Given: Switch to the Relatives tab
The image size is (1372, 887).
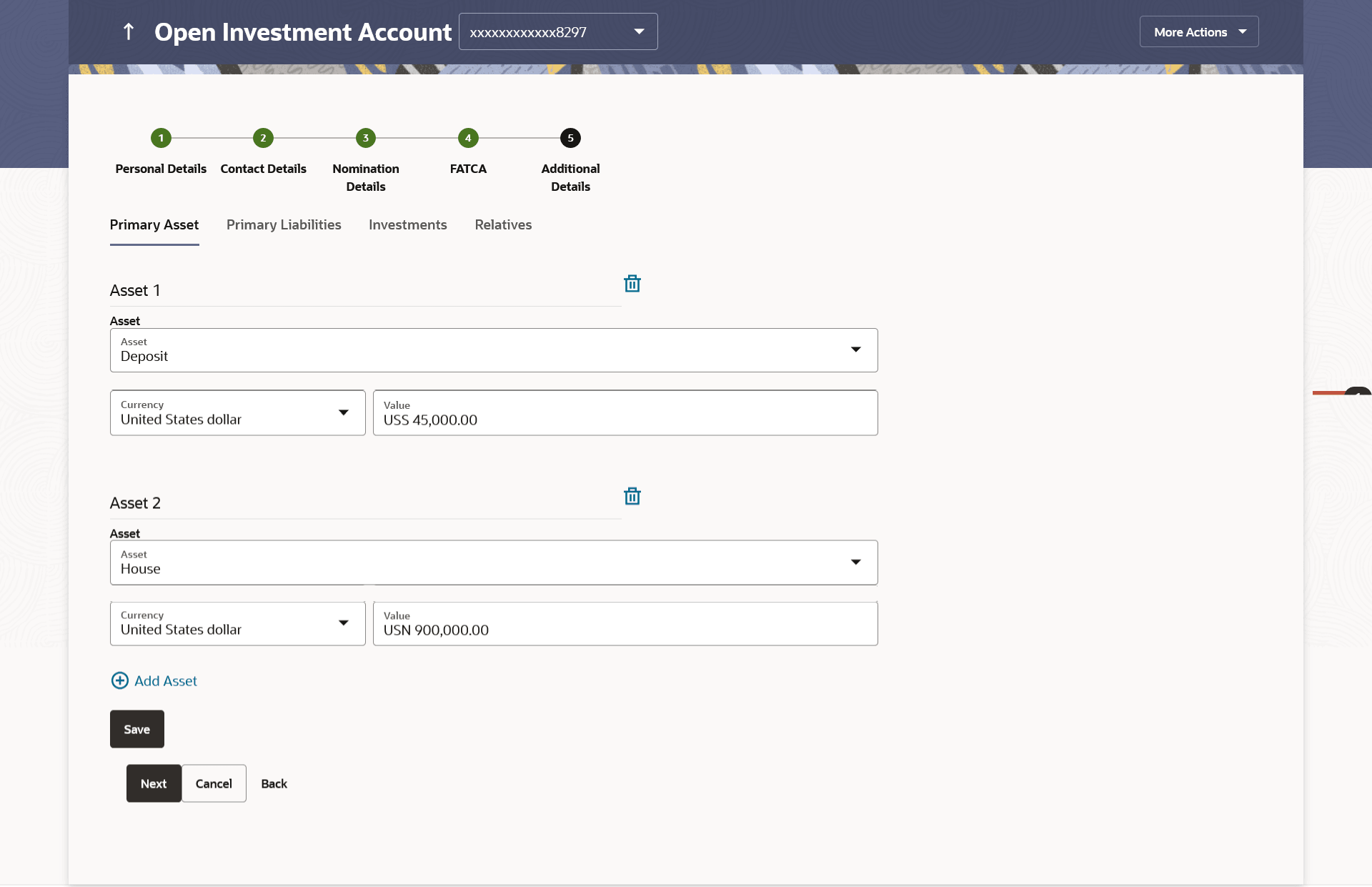Looking at the screenshot, I should pyautogui.click(x=503, y=225).
